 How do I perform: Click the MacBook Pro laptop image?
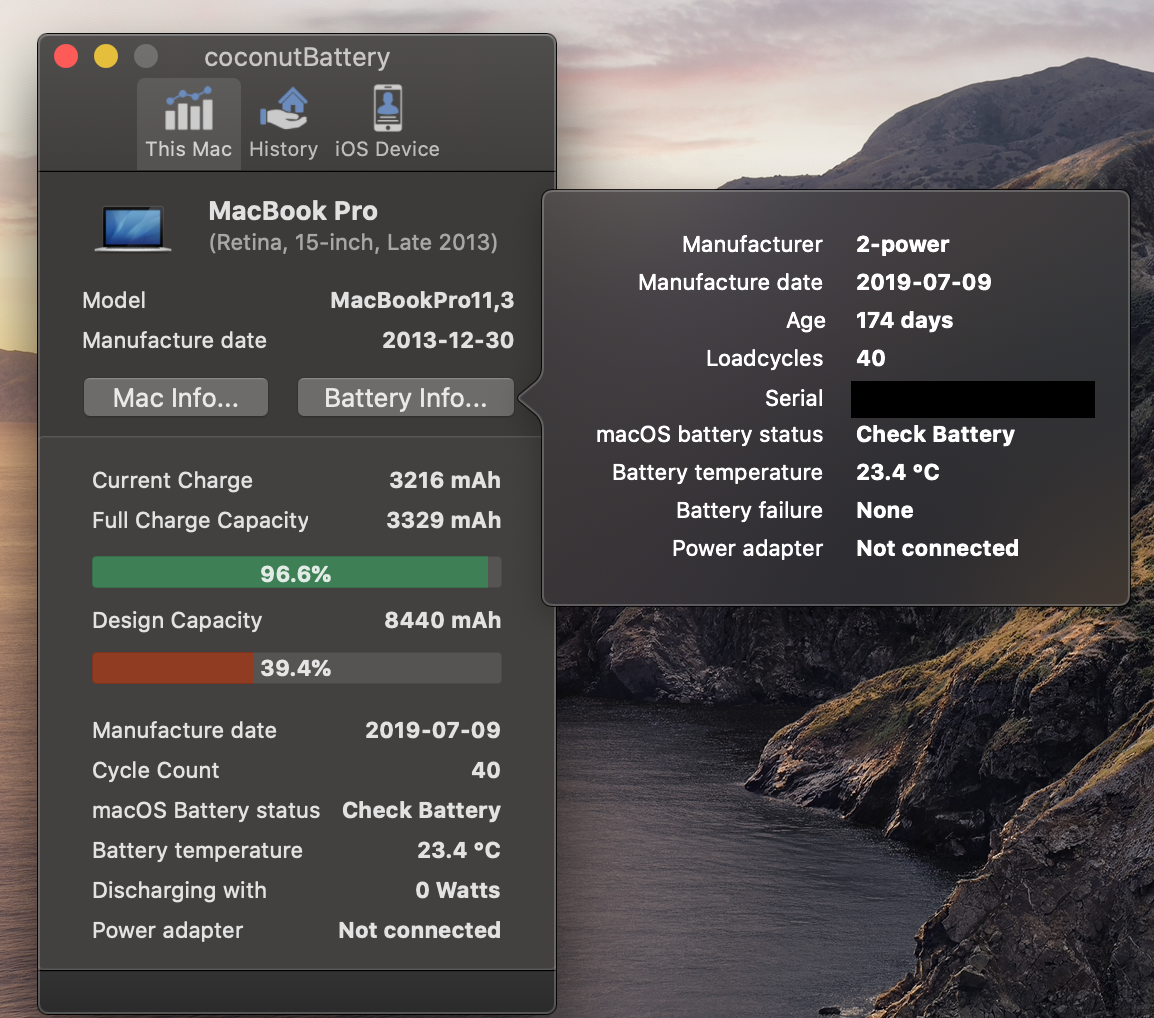133,229
